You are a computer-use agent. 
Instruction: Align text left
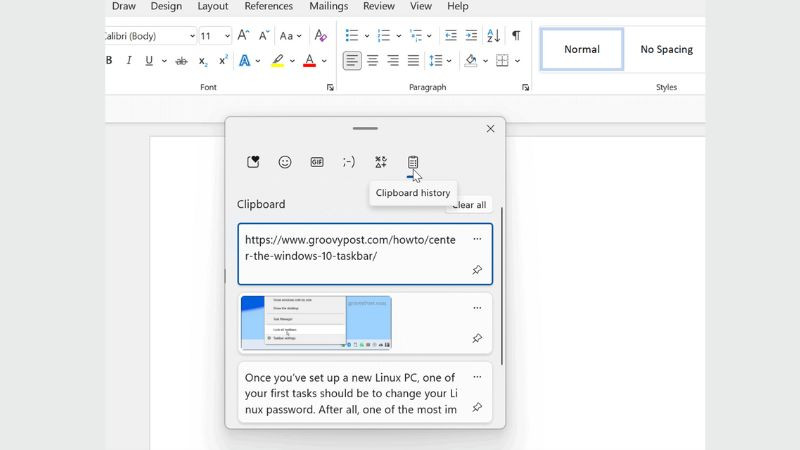coord(352,61)
